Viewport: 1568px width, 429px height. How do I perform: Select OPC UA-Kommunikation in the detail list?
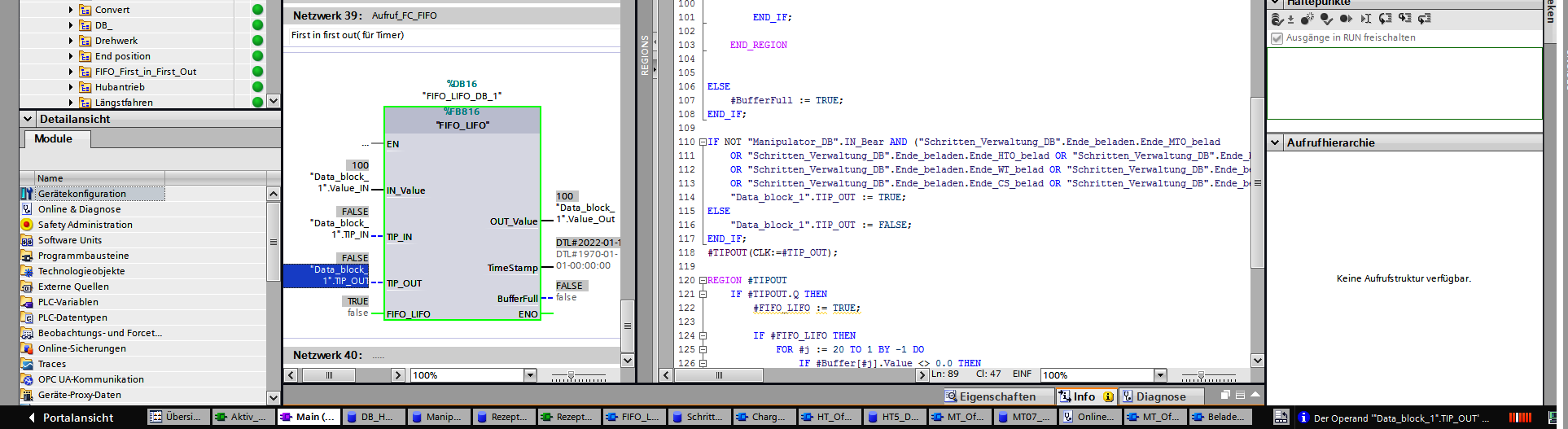[x=91, y=379]
